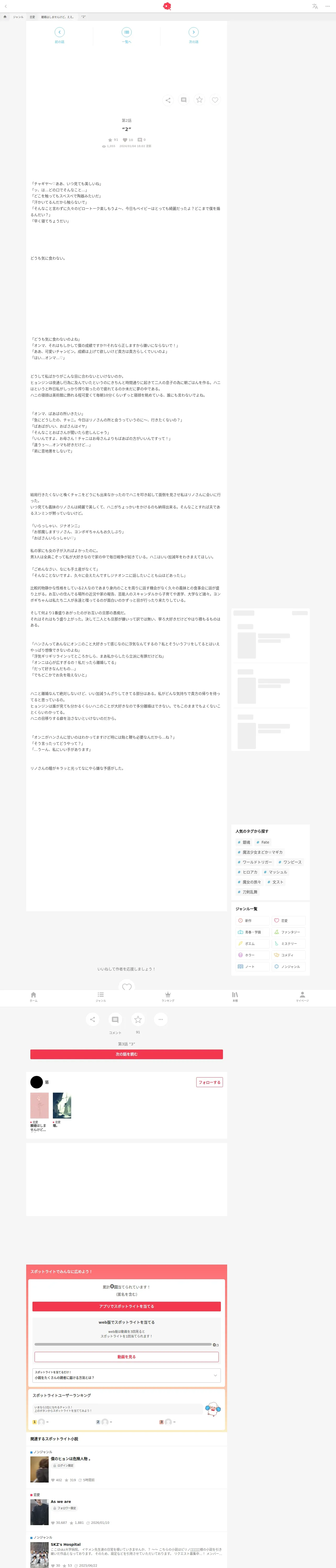The image size is (336, 1568).
Task: Open 本棚 in the bottom nav bar
Action: (235, 996)
